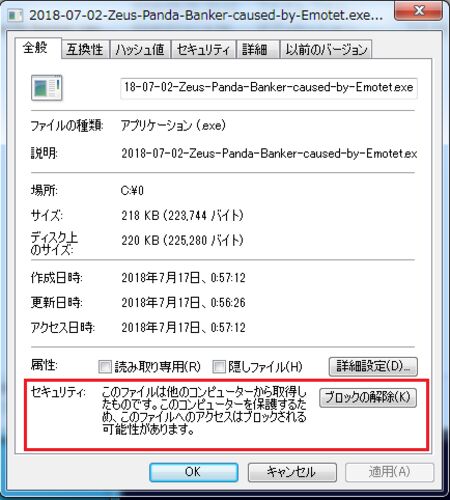Click the file type アプリケーション (.exe) text
The height and width of the screenshot is (500, 450).
173,126
